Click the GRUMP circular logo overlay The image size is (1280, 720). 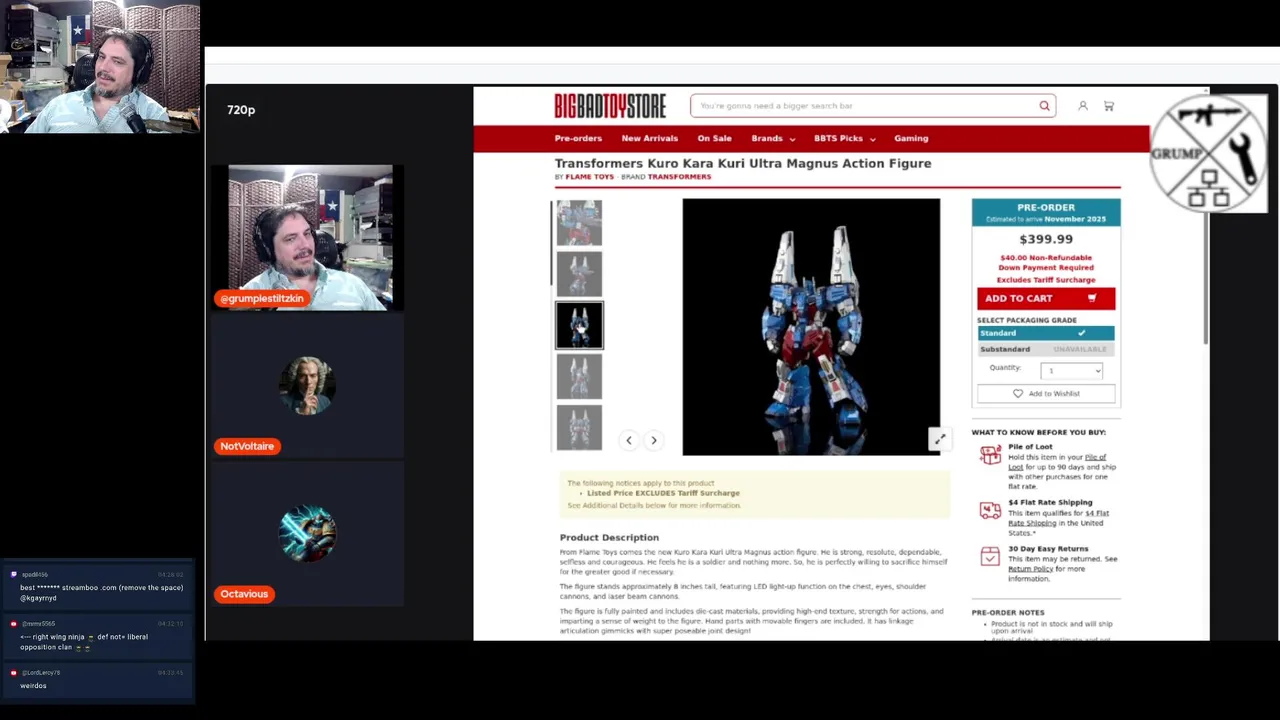coord(1208,153)
